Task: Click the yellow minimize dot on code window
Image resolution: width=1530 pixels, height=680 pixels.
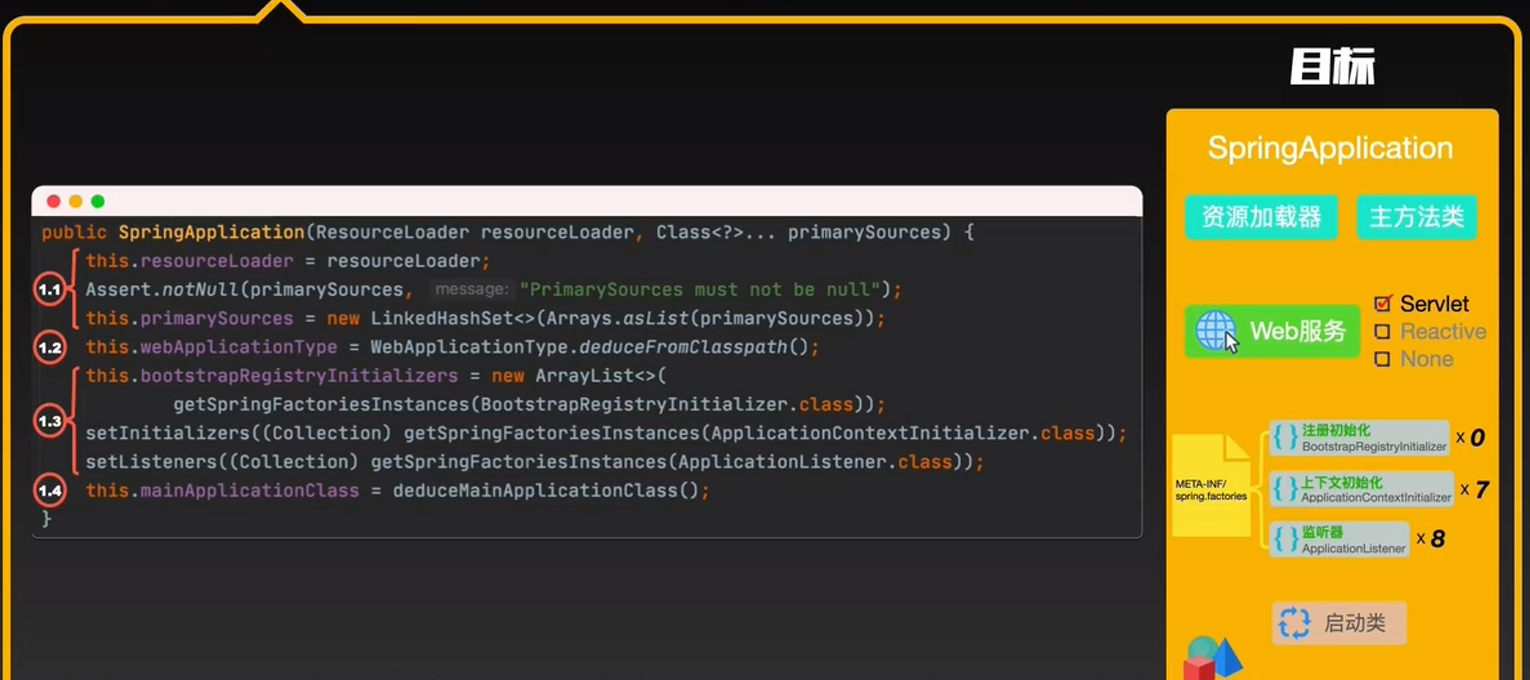Action: pyautogui.click(x=75, y=201)
